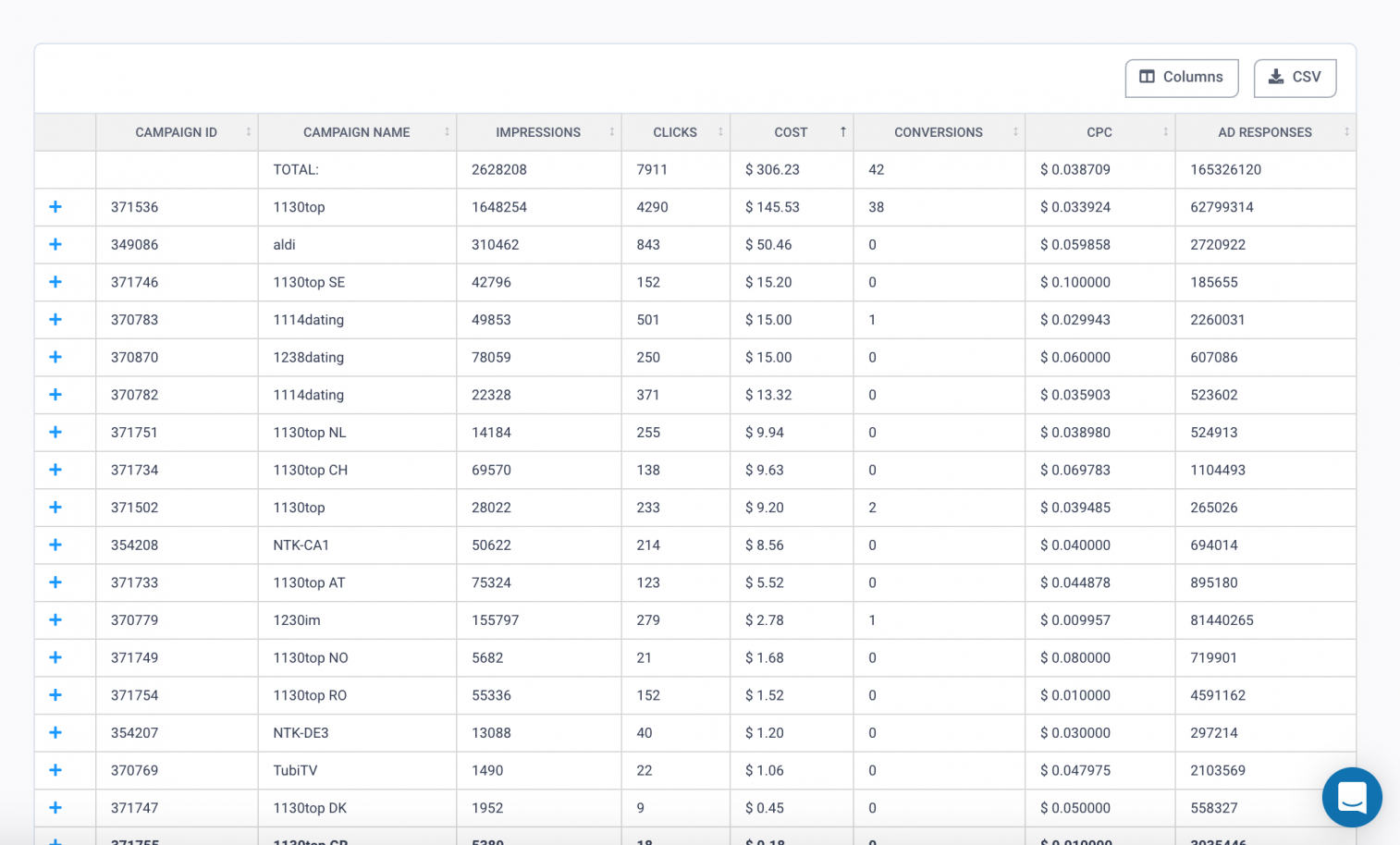Click plus icon for TubiTV campaign
Screen dimensions: 1400x845
pos(55,770)
